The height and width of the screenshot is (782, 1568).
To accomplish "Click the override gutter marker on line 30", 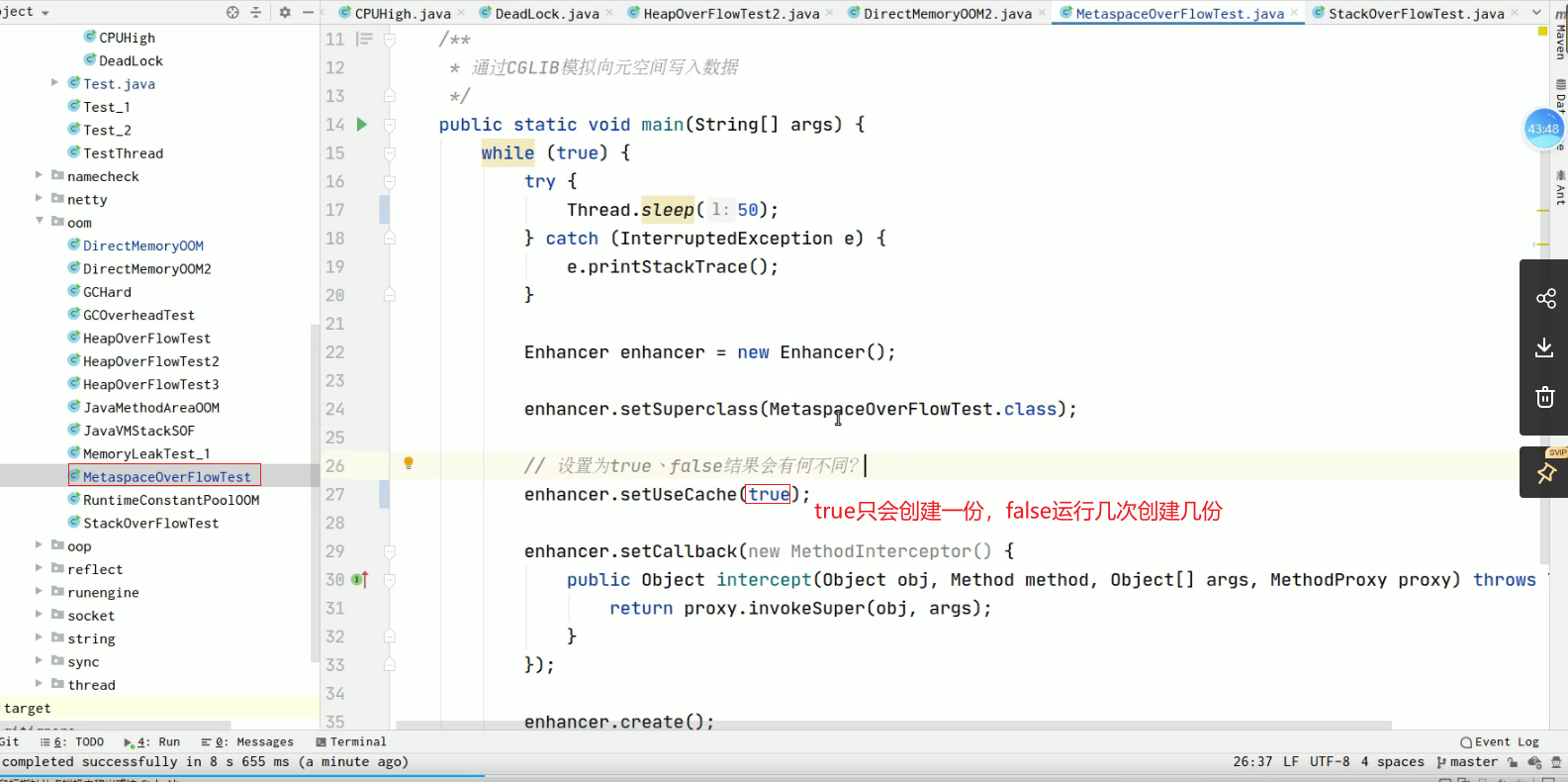I will pyautogui.click(x=360, y=579).
